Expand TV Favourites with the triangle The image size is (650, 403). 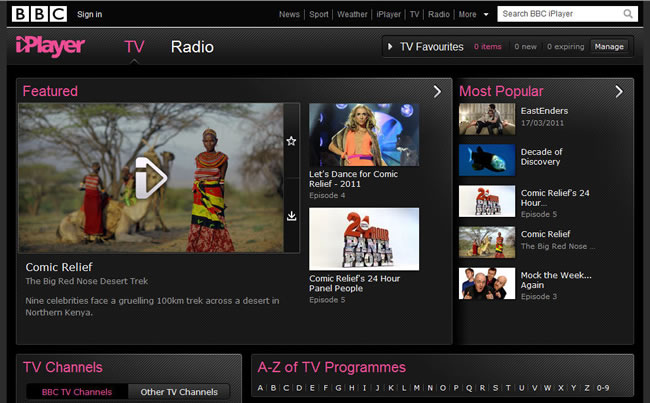click(390, 46)
